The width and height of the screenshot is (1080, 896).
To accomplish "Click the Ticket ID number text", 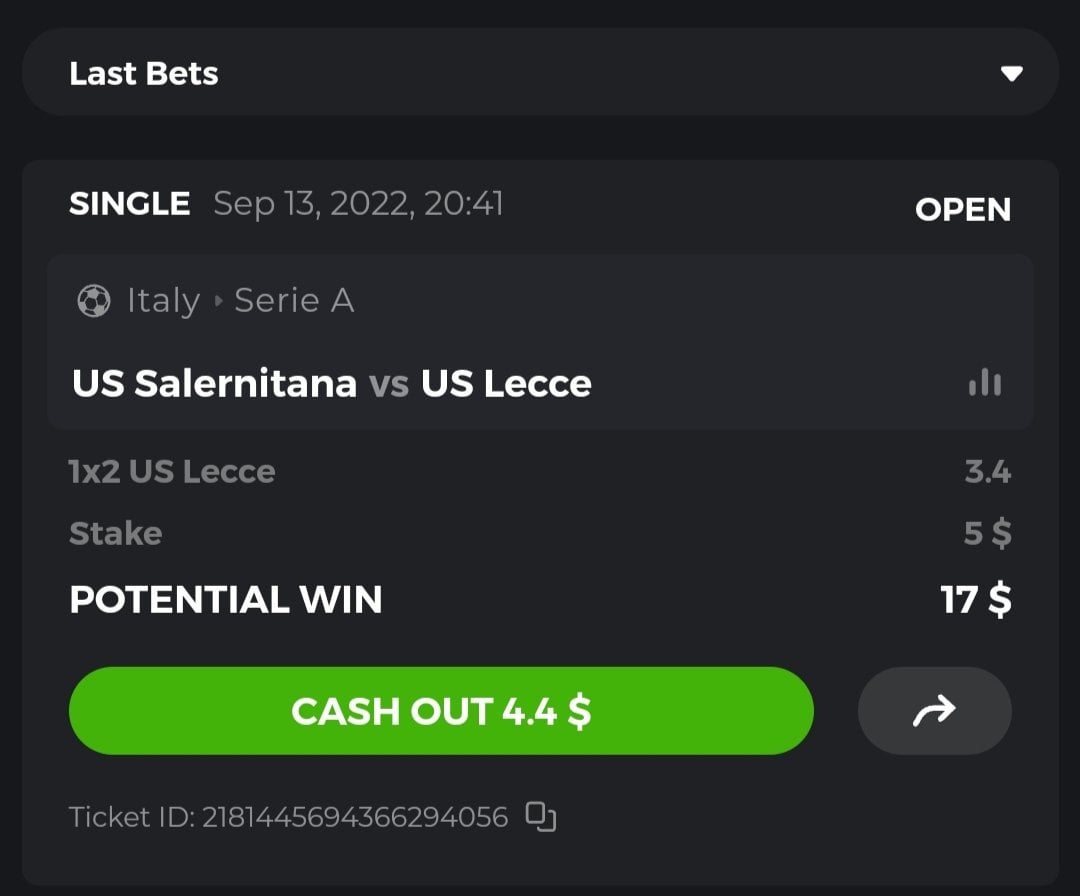I will coord(355,817).
